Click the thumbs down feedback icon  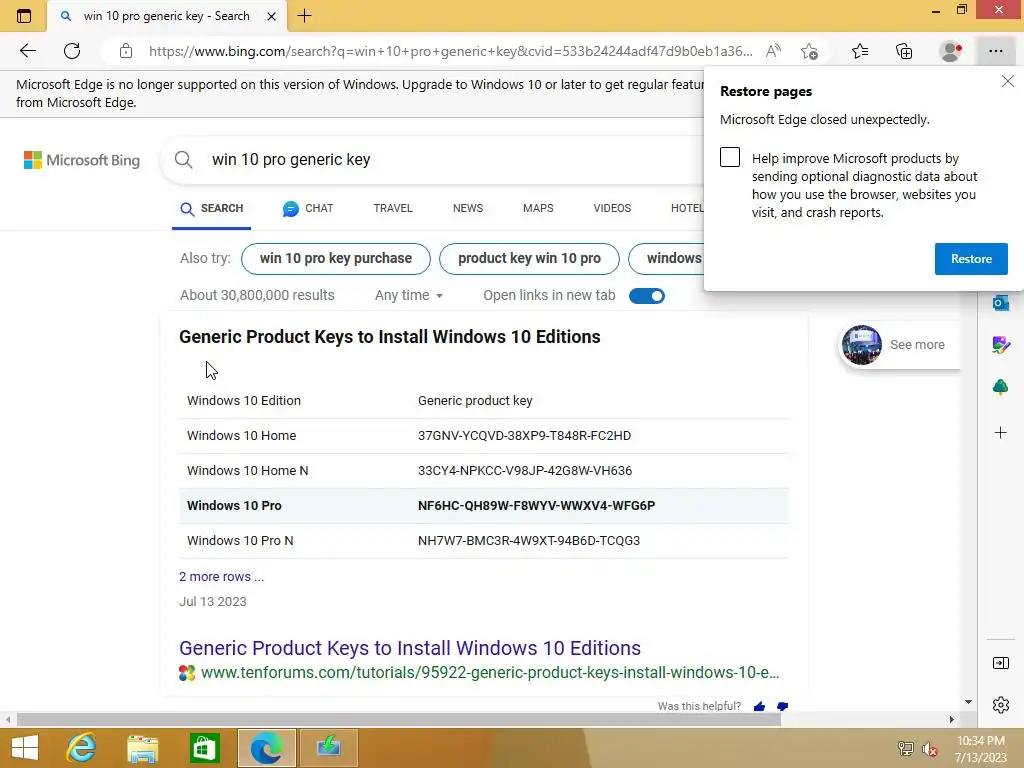coord(782,707)
